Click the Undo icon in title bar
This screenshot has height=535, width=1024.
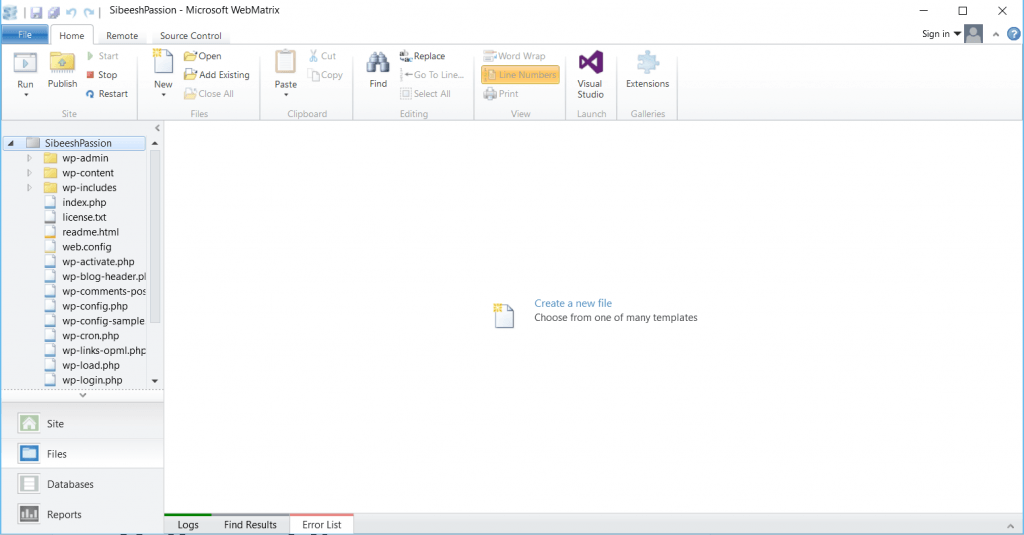coord(71,12)
